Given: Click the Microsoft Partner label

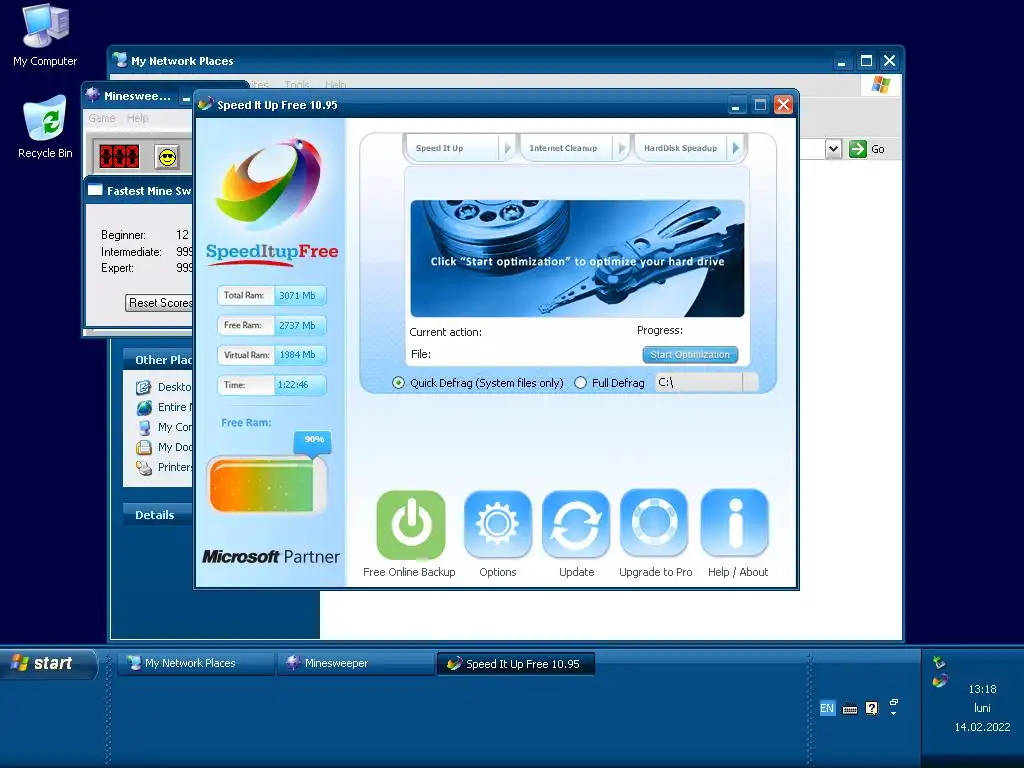Looking at the screenshot, I should (271, 556).
